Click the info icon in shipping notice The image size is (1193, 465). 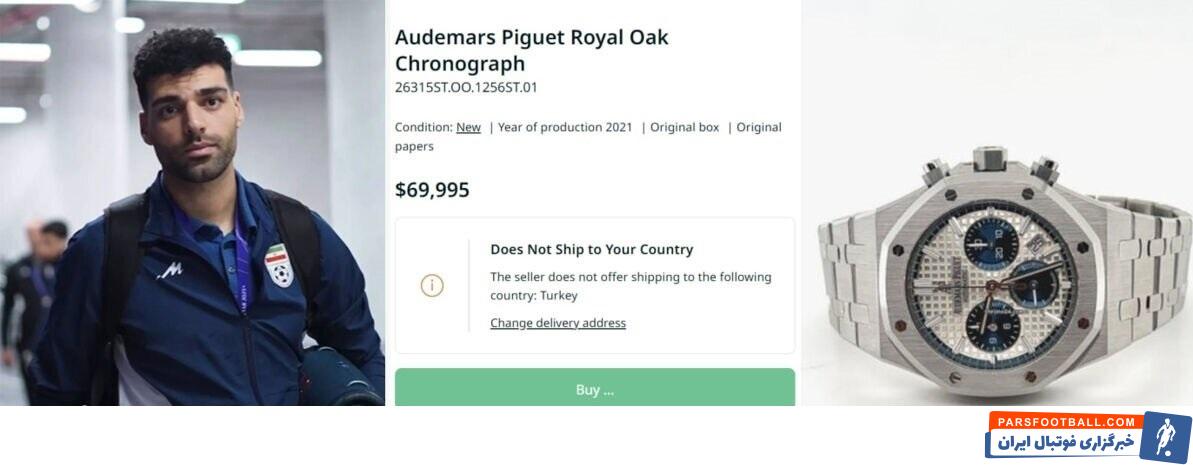[x=432, y=285]
